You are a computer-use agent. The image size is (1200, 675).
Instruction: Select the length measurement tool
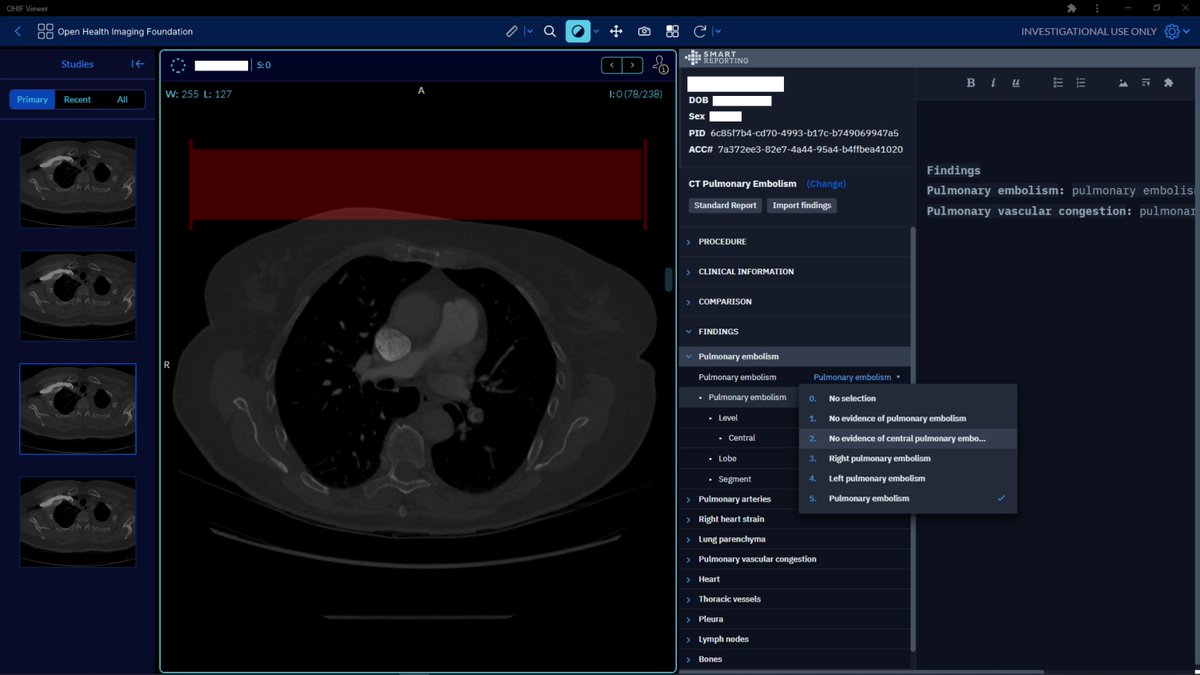click(512, 31)
